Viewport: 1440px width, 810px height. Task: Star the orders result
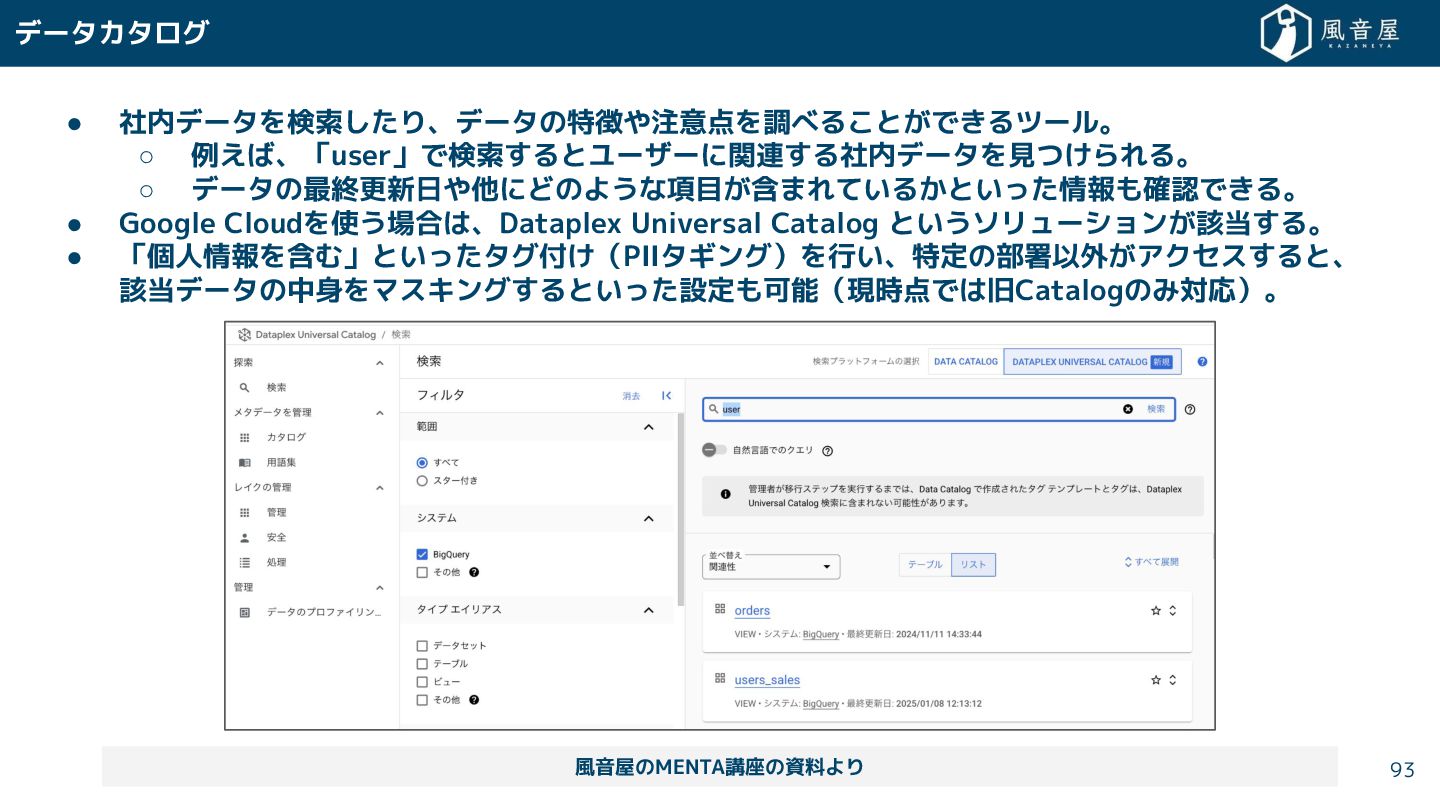[x=1156, y=610]
